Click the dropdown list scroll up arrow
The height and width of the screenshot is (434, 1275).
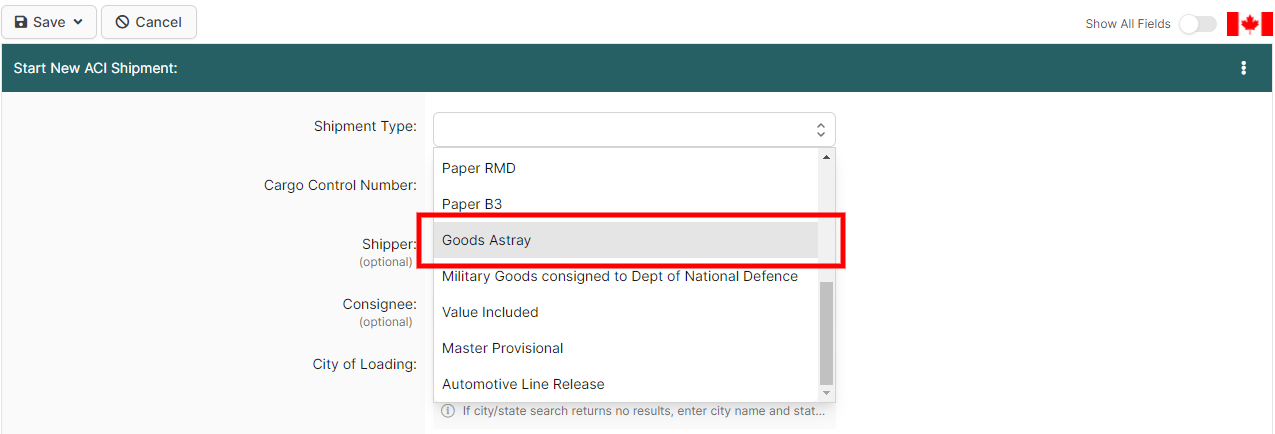click(x=826, y=157)
